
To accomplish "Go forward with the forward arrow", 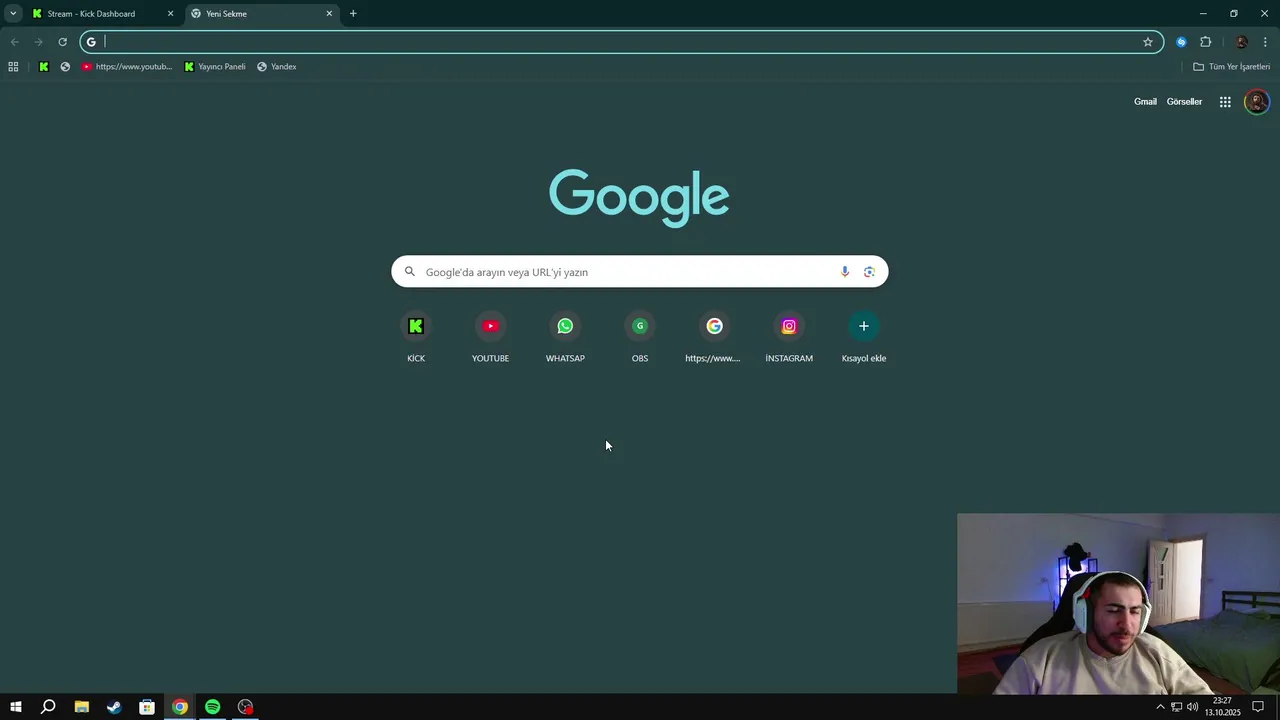I will click(38, 42).
